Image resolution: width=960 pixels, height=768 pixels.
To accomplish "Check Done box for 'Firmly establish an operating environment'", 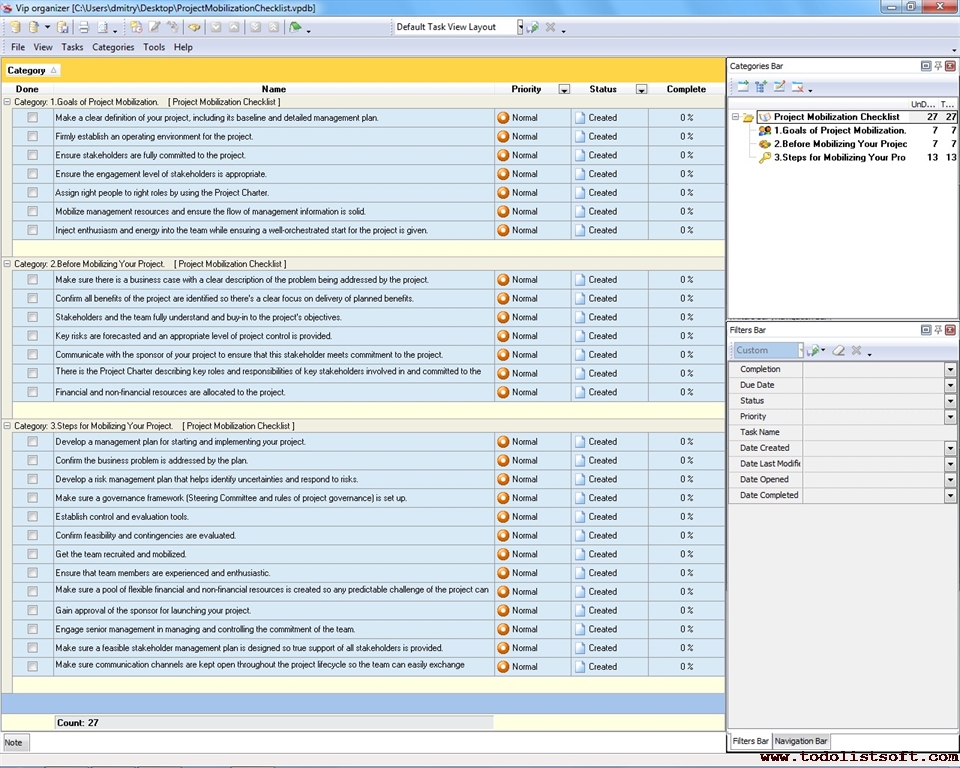I will coord(33,136).
